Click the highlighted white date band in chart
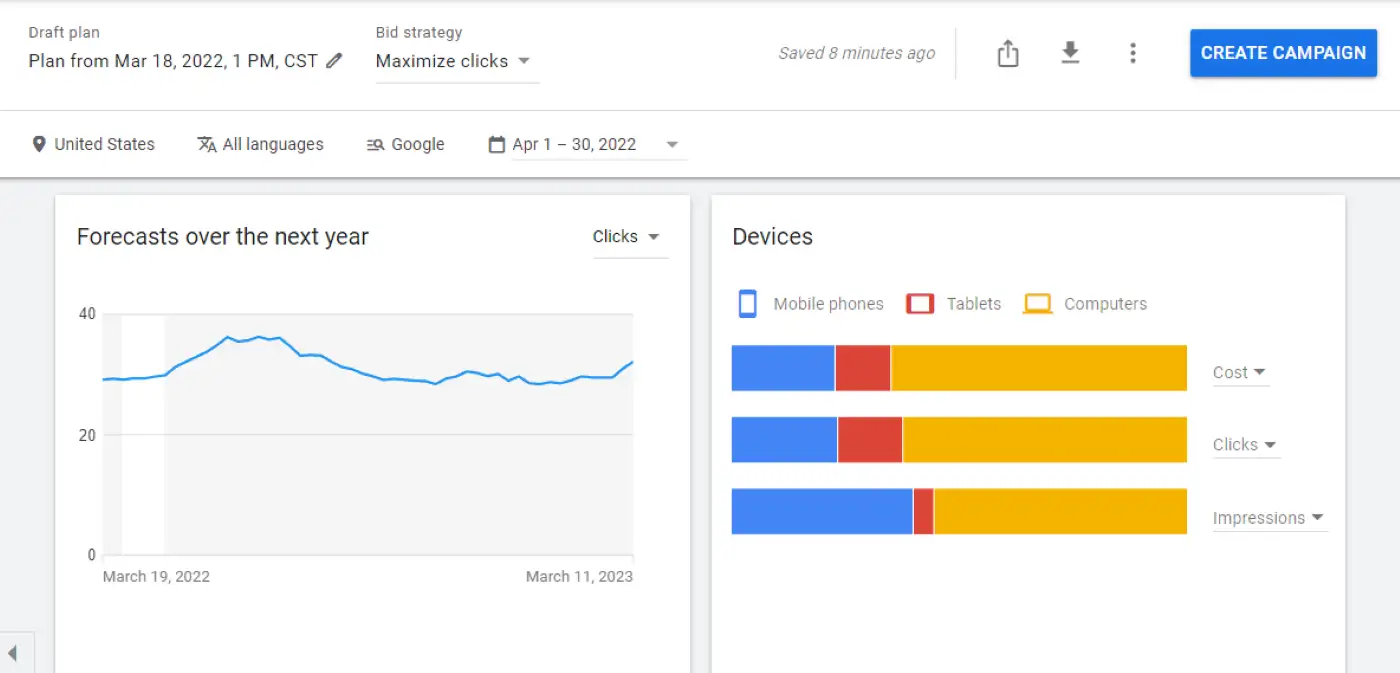Screen dimensions: 1400x673 click(x=143, y=434)
